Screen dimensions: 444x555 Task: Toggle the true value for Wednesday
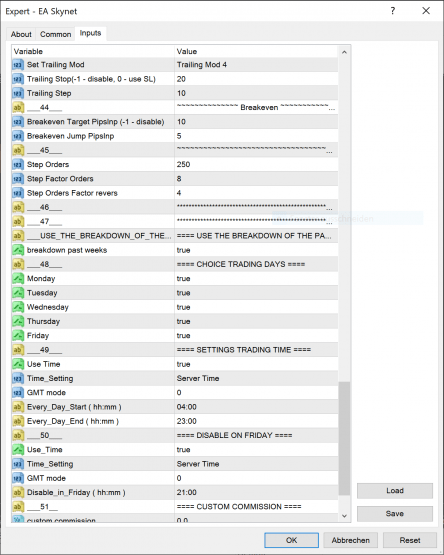256,307
